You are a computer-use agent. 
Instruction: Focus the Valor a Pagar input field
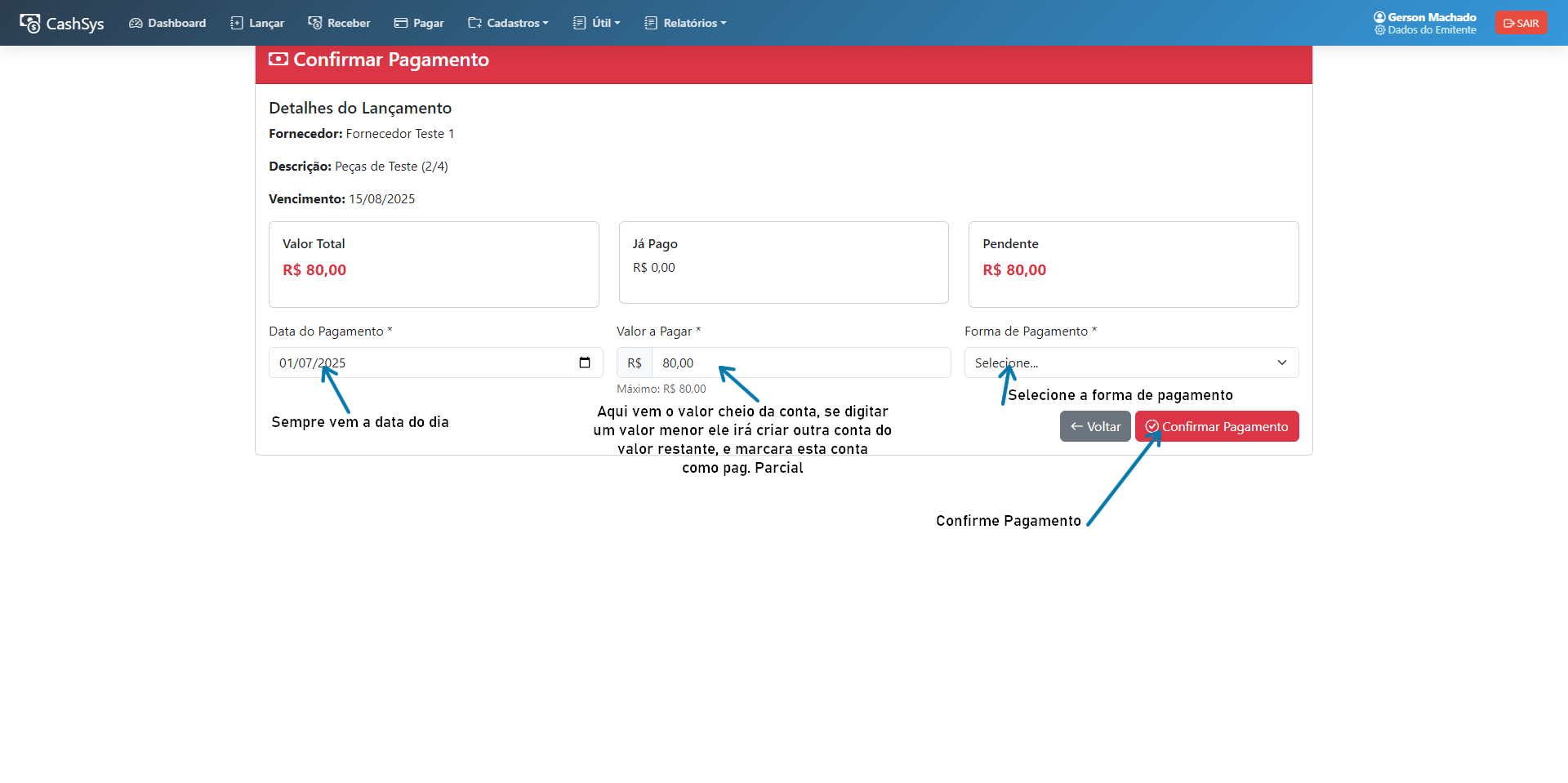coord(800,363)
